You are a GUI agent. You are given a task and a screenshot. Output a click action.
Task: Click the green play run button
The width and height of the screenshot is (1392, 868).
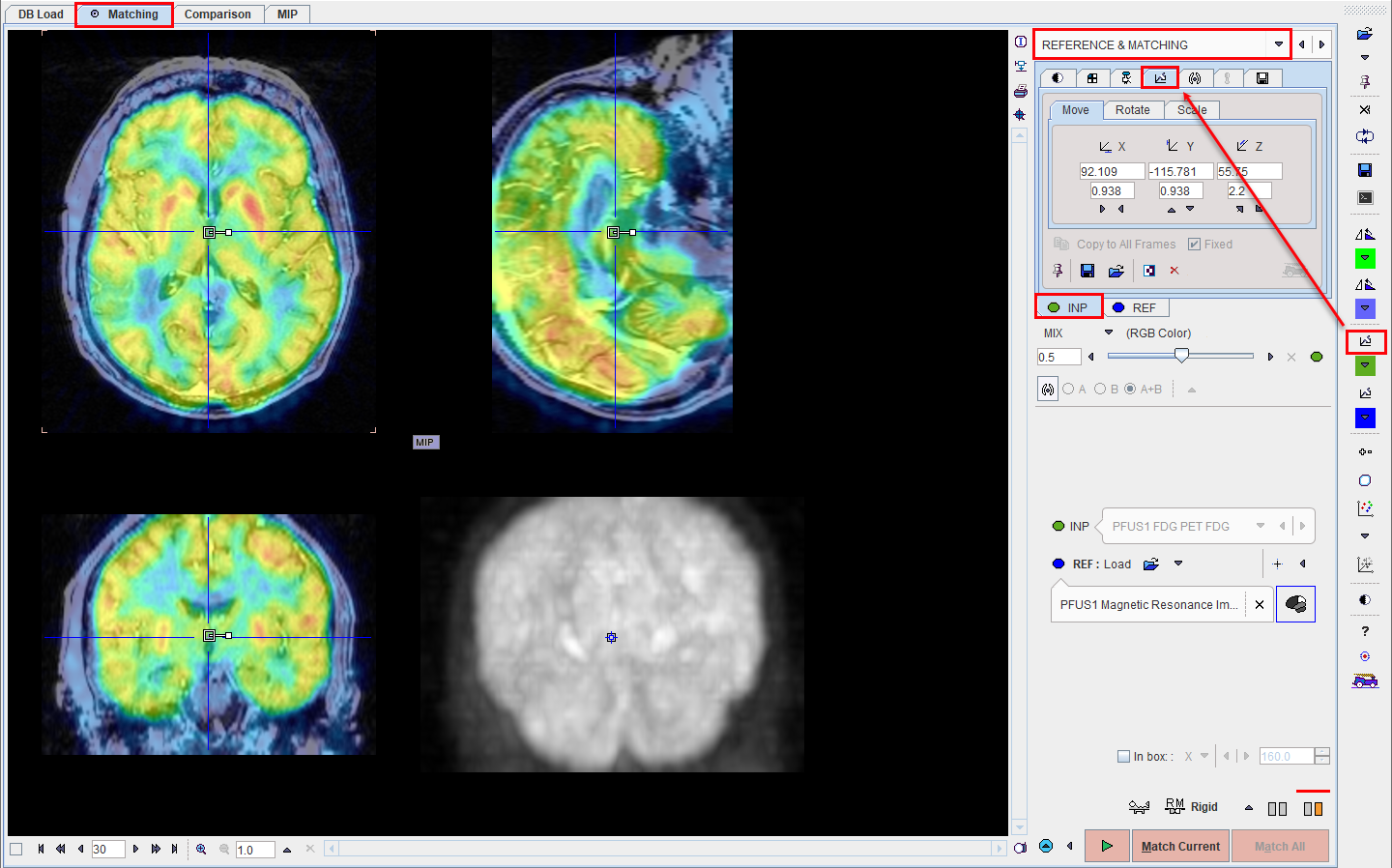(1107, 847)
